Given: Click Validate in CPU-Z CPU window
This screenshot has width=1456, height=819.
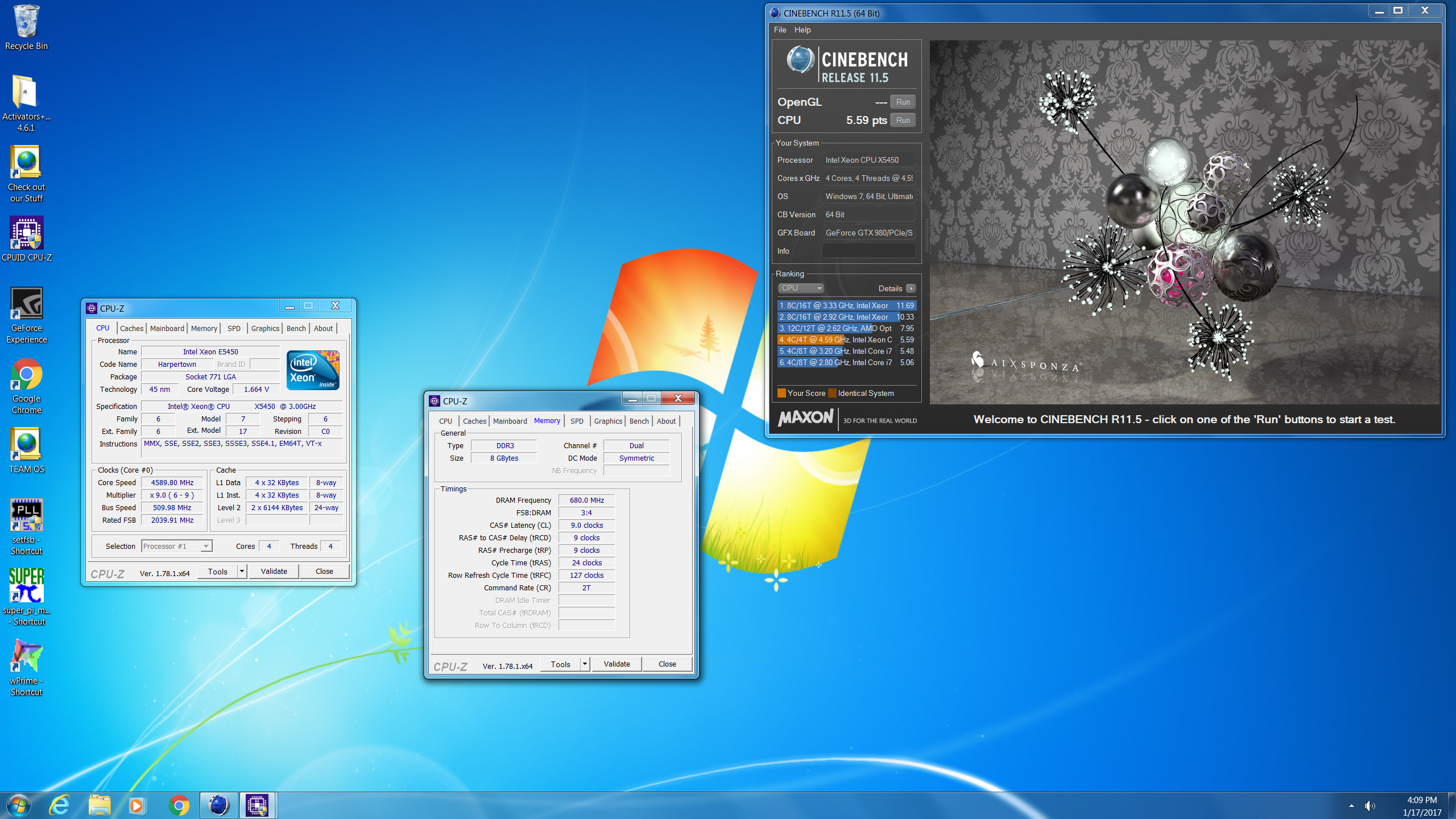Looking at the screenshot, I should (x=274, y=571).
